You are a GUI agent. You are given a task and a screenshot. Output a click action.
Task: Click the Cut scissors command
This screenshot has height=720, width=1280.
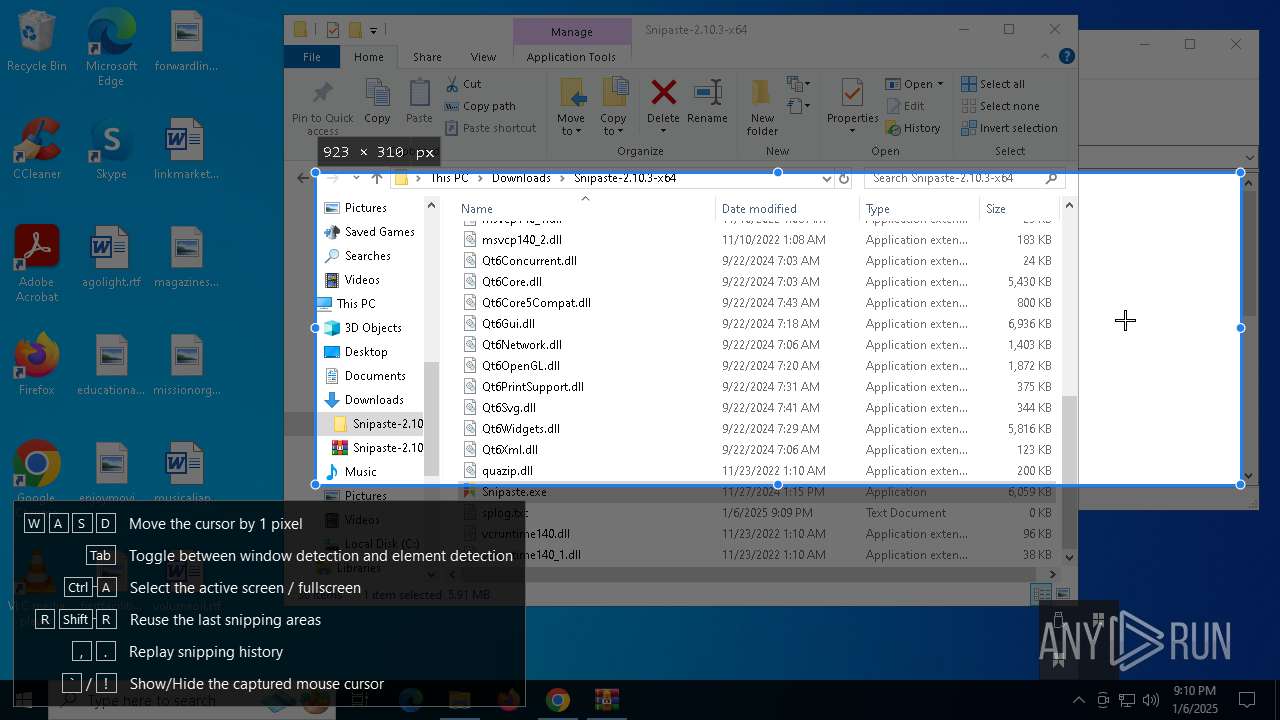pyautogui.click(x=463, y=84)
